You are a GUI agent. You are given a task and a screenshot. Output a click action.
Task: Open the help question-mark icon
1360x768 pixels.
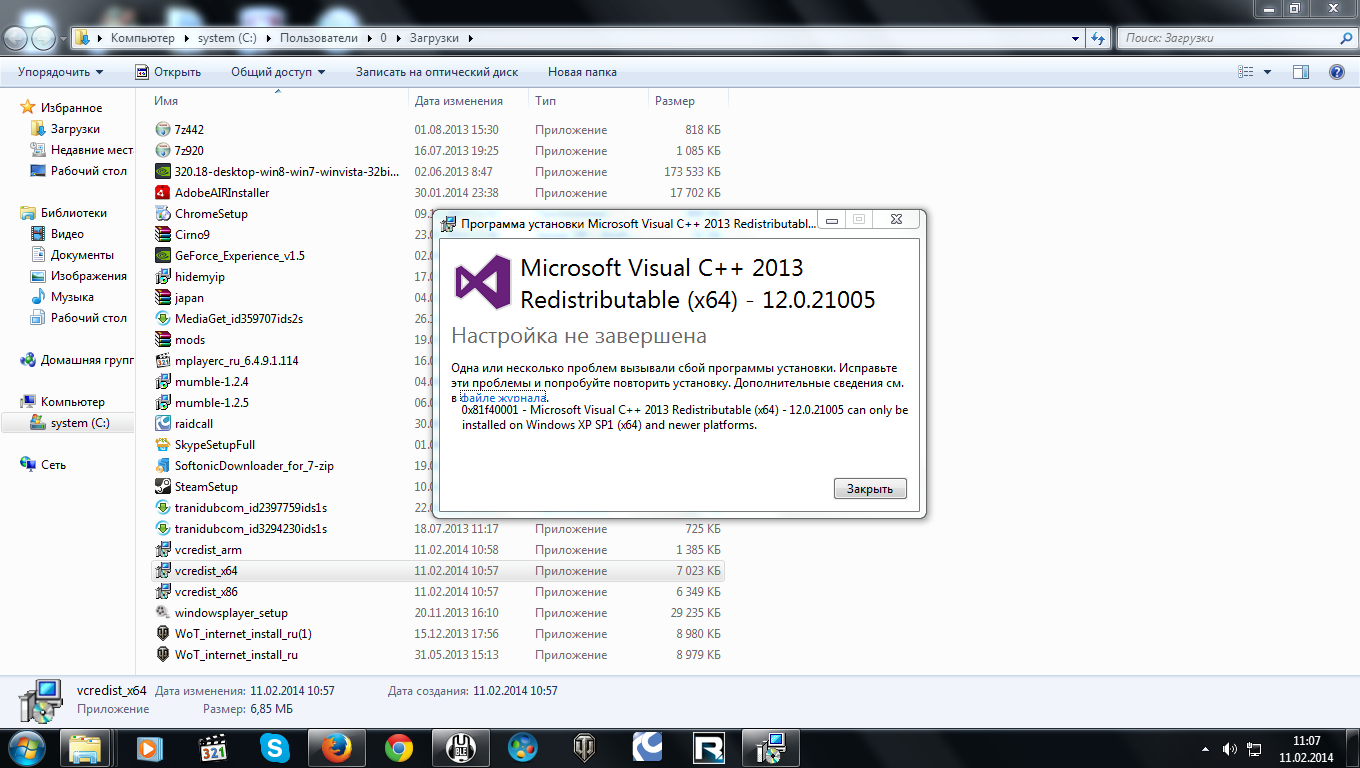[1336, 72]
